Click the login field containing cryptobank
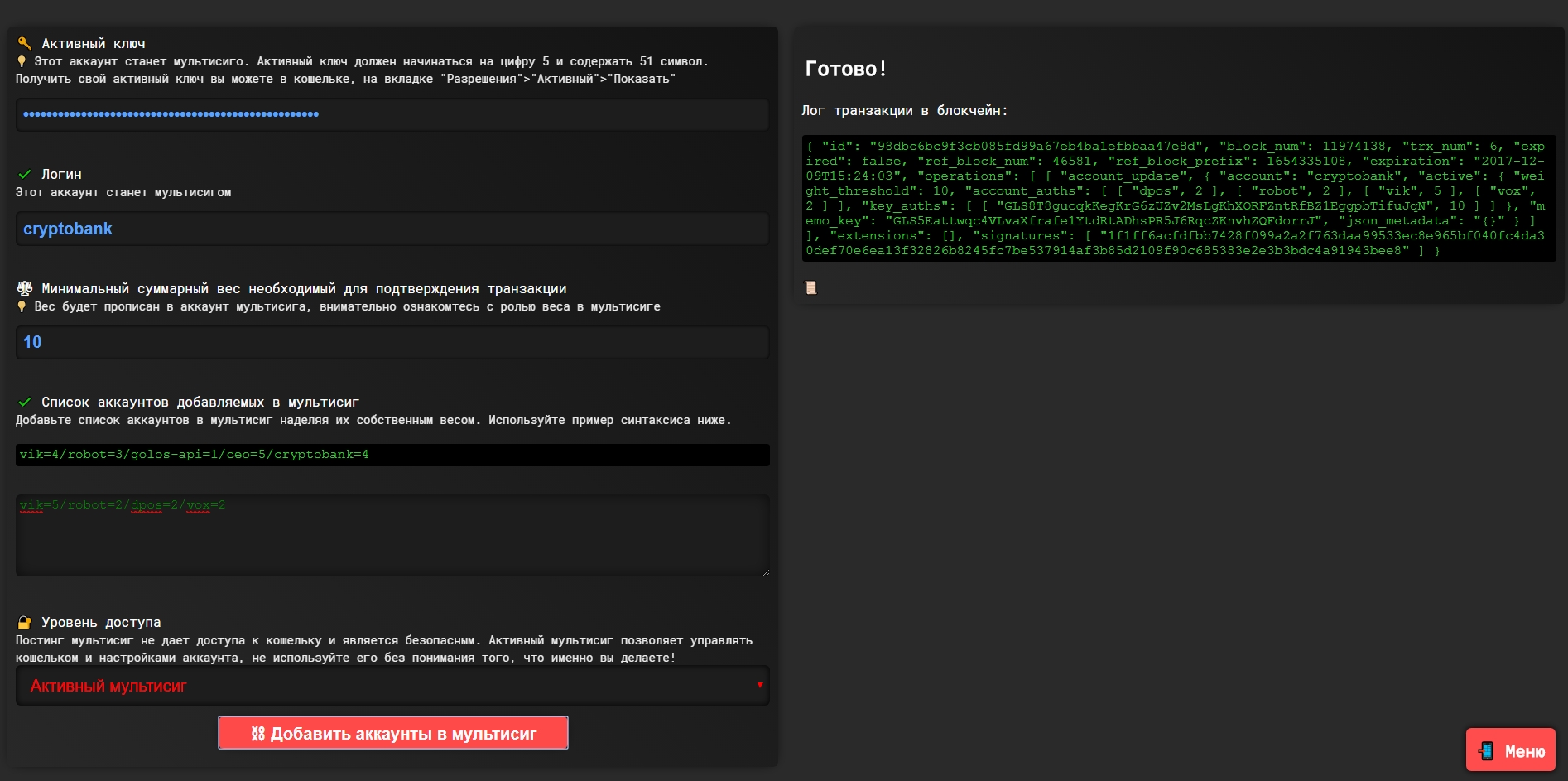The height and width of the screenshot is (781, 1568). [392, 229]
